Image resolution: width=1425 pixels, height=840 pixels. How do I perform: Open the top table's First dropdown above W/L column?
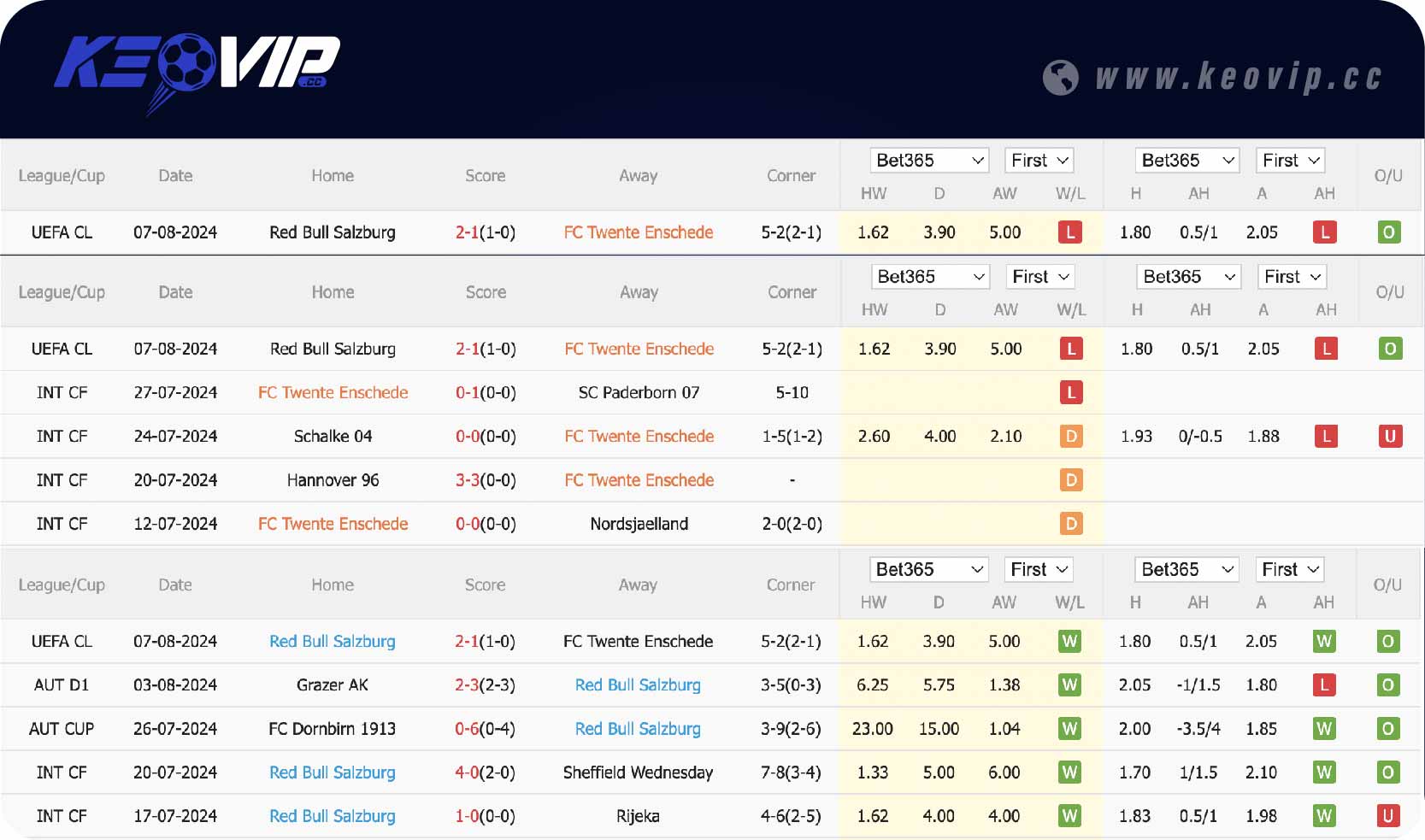point(1039,161)
